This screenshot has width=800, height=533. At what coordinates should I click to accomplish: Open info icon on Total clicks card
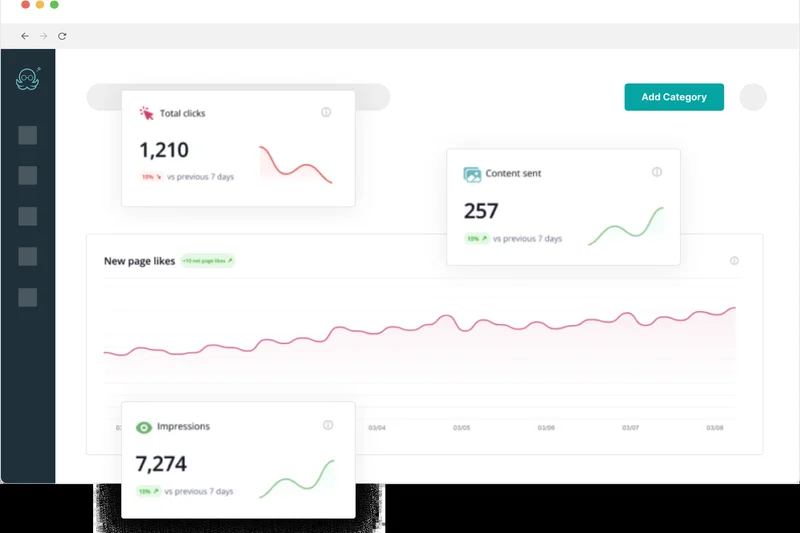(x=326, y=113)
